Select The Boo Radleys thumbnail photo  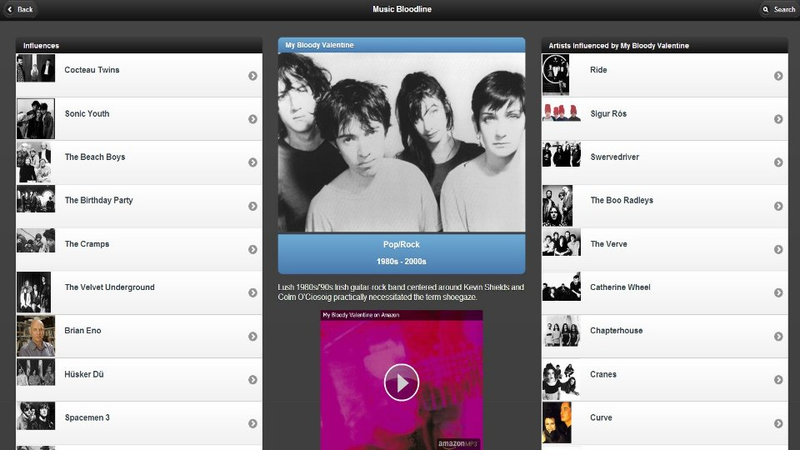click(x=557, y=206)
